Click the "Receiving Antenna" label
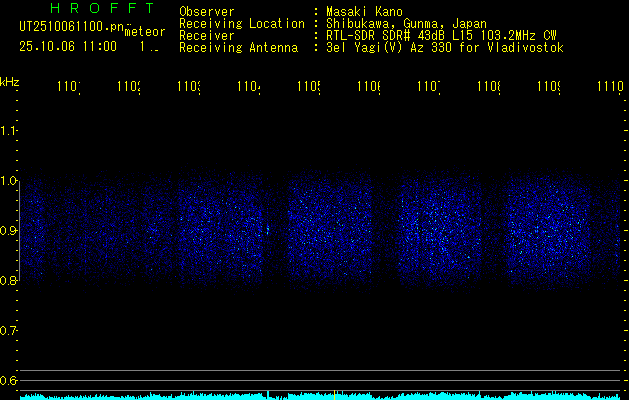This screenshot has width=629, height=400. (239, 48)
